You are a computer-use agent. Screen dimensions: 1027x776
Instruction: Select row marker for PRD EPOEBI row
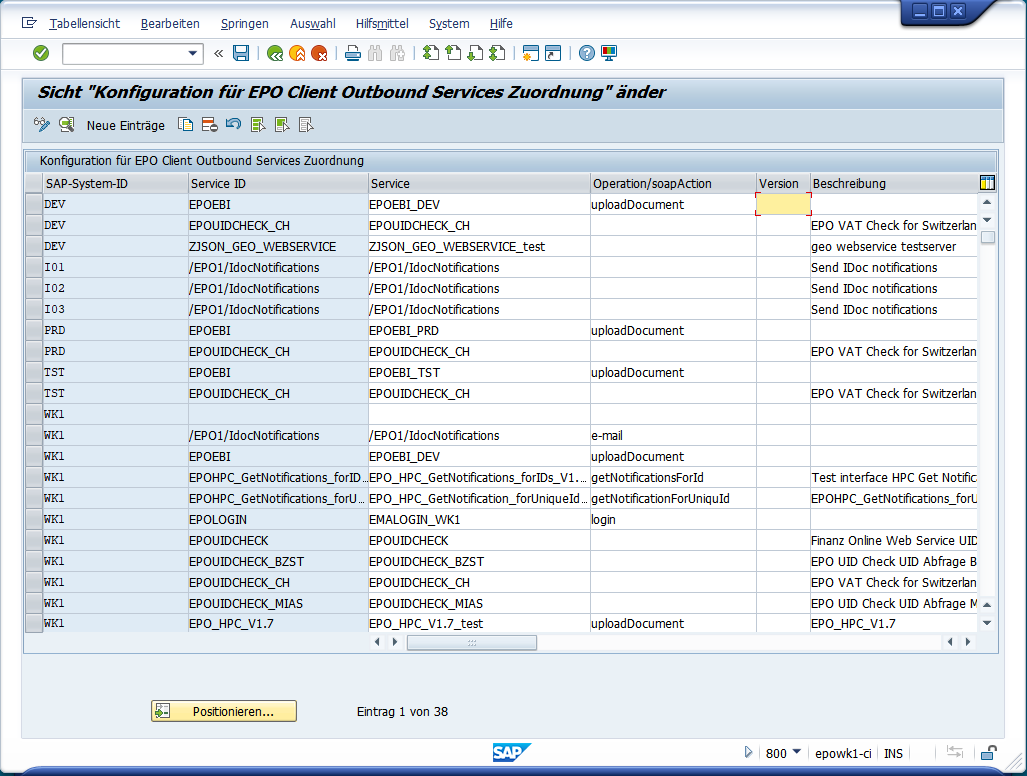tap(33, 330)
